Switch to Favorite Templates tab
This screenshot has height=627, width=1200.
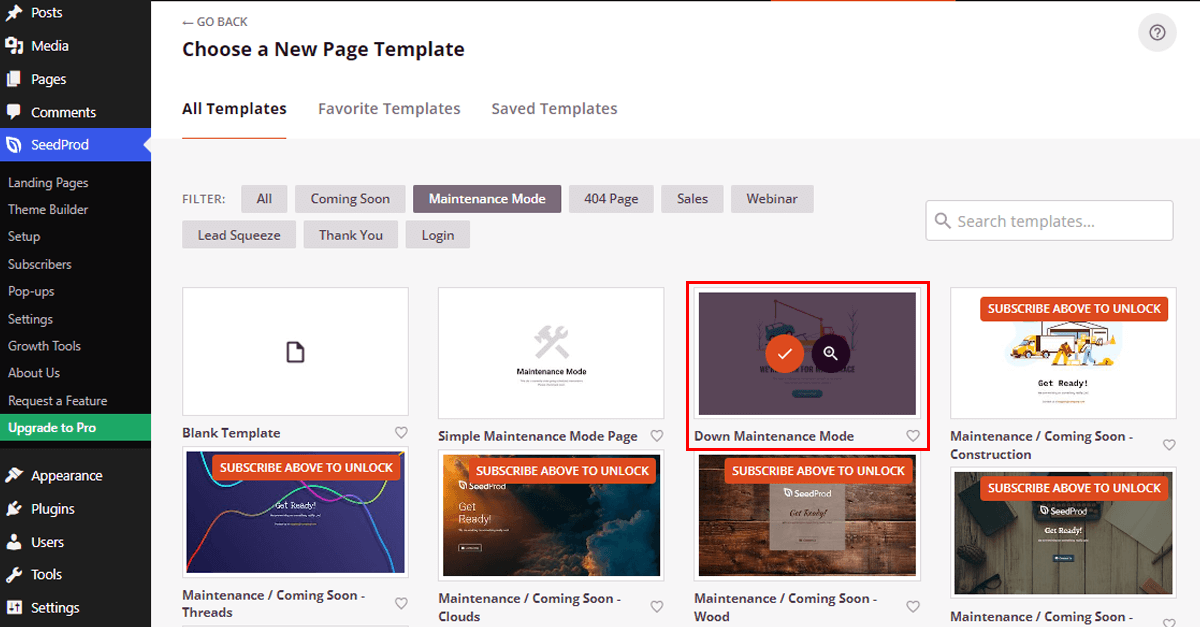pyautogui.click(x=389, y=109)
